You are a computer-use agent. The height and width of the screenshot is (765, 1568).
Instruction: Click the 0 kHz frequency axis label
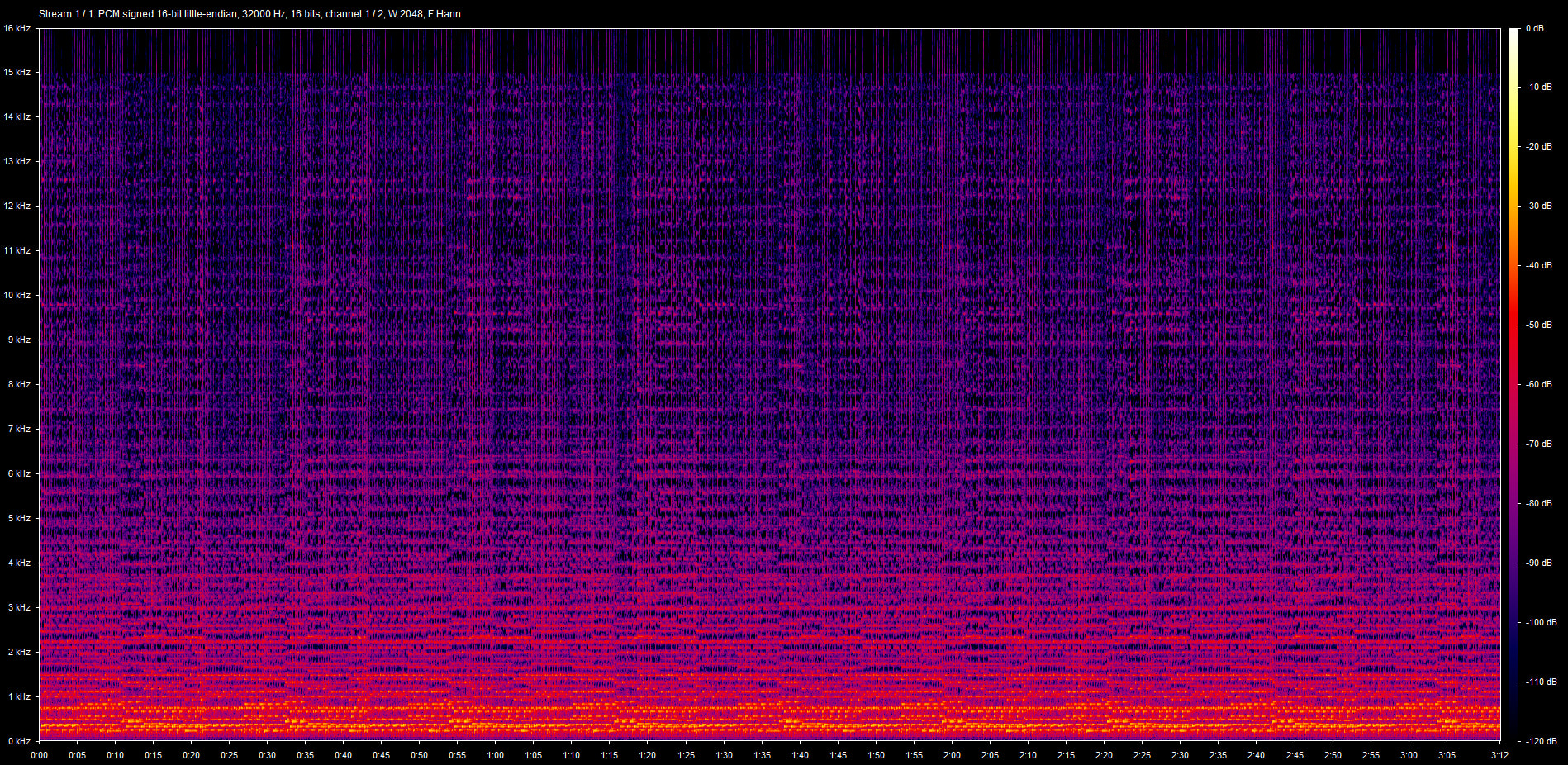(x=19, y=741)
